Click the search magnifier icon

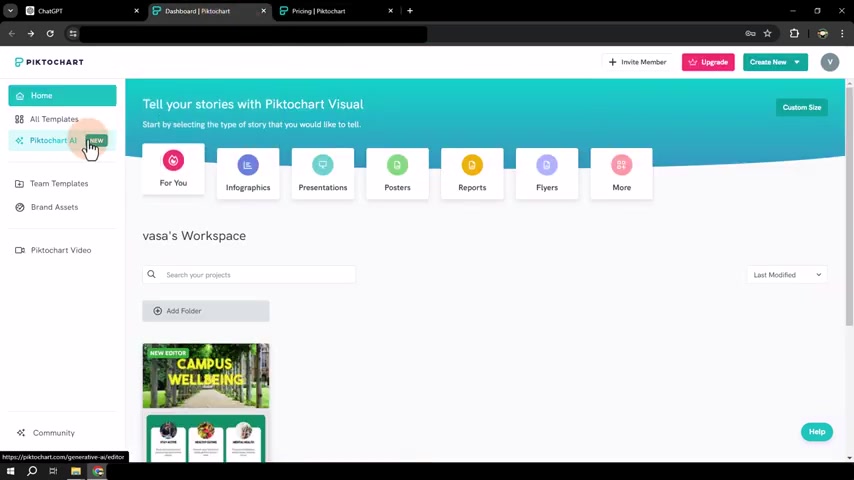[x=151, y=275]
